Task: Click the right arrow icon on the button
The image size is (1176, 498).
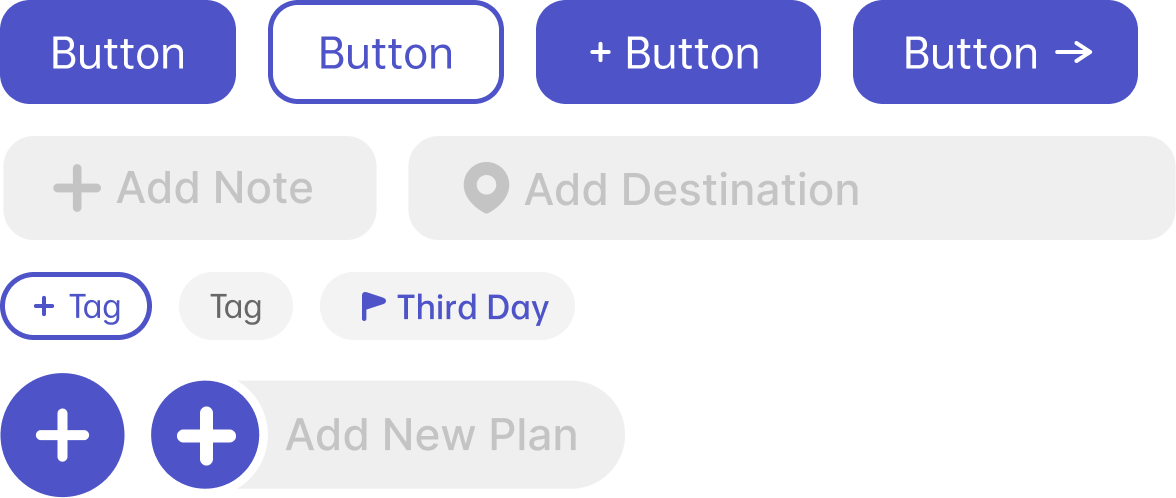Action: pyautogui.click(x=1074, y=53)
